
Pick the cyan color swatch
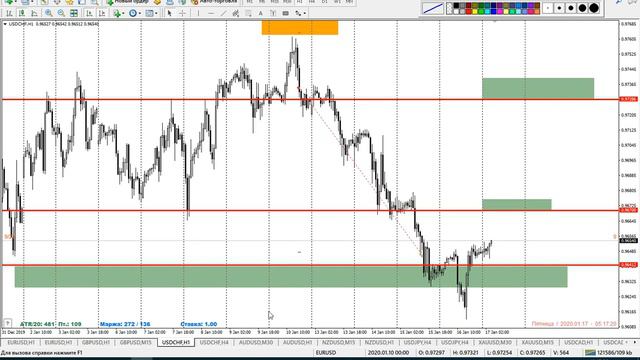pos(487,11)
